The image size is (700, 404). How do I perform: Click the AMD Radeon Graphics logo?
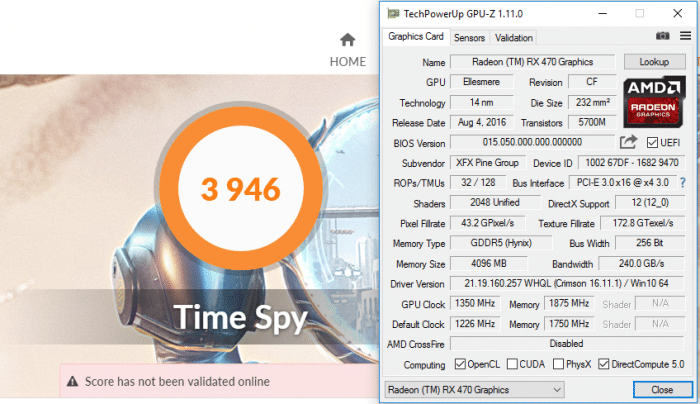click(654, 102)
